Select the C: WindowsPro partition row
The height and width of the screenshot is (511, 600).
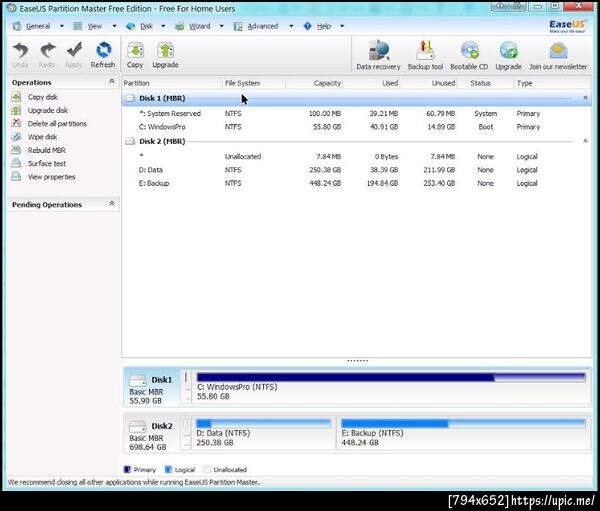coord(357,127)
